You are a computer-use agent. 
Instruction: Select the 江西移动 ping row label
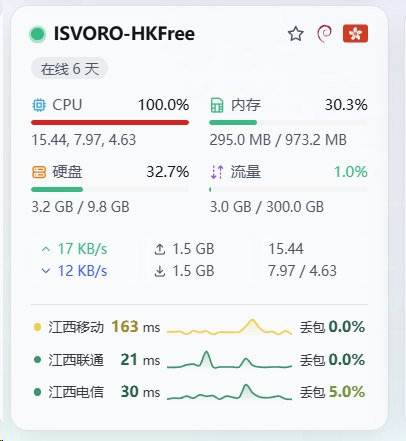[76, 327]
